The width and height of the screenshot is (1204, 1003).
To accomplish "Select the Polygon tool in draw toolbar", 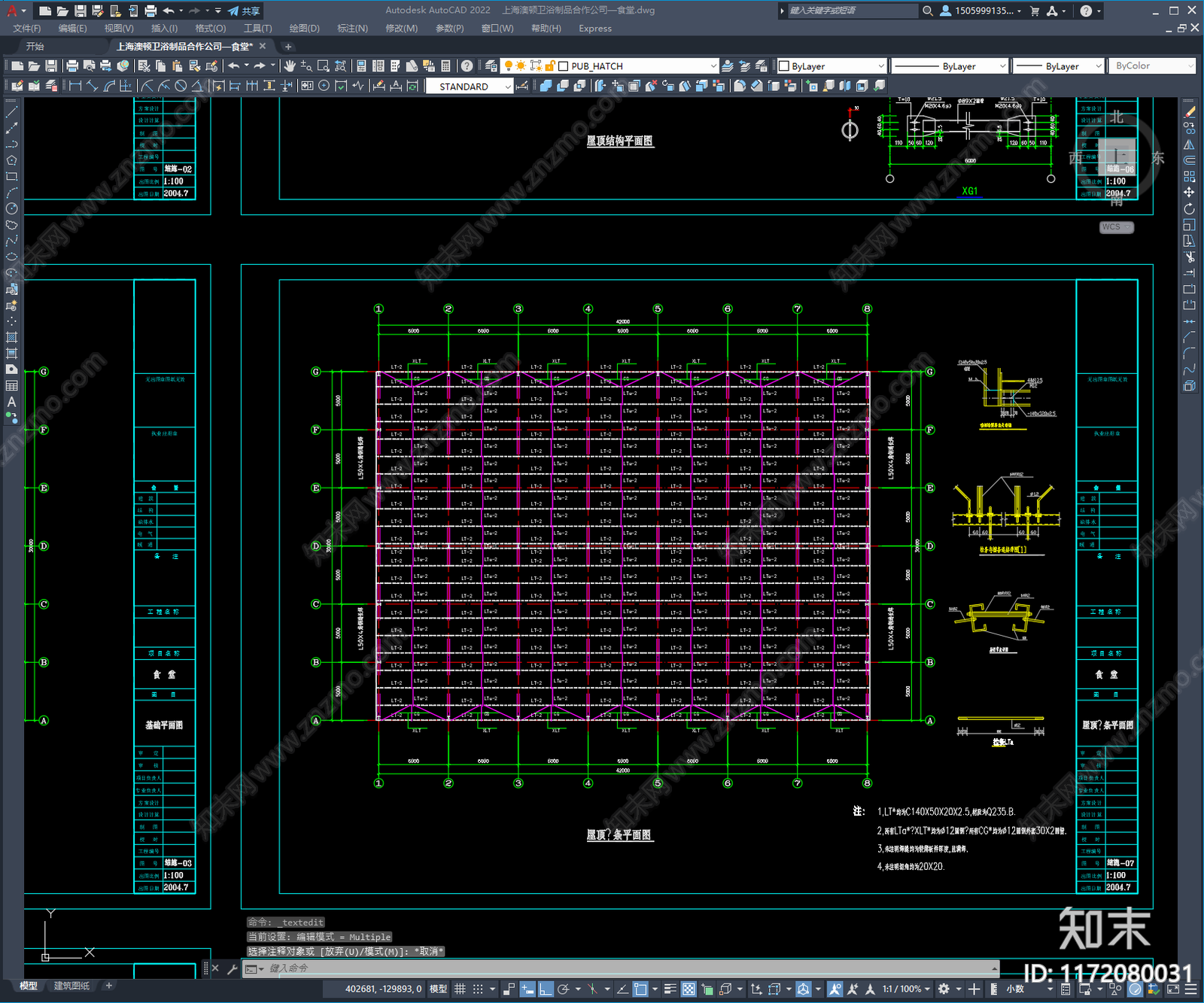I will pos(11,160).
